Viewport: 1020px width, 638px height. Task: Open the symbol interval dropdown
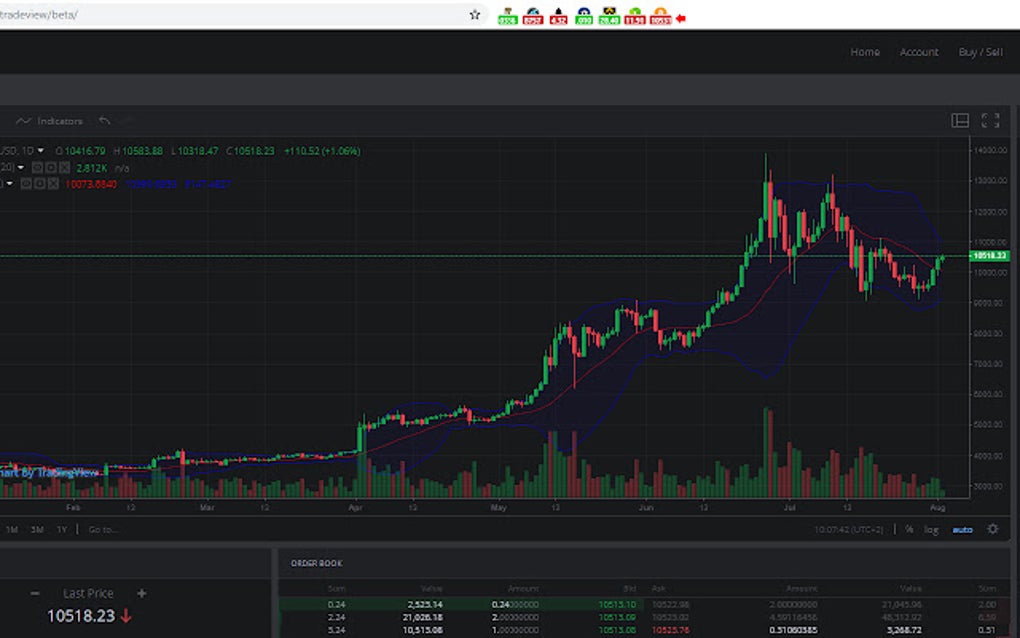[40, 150]
